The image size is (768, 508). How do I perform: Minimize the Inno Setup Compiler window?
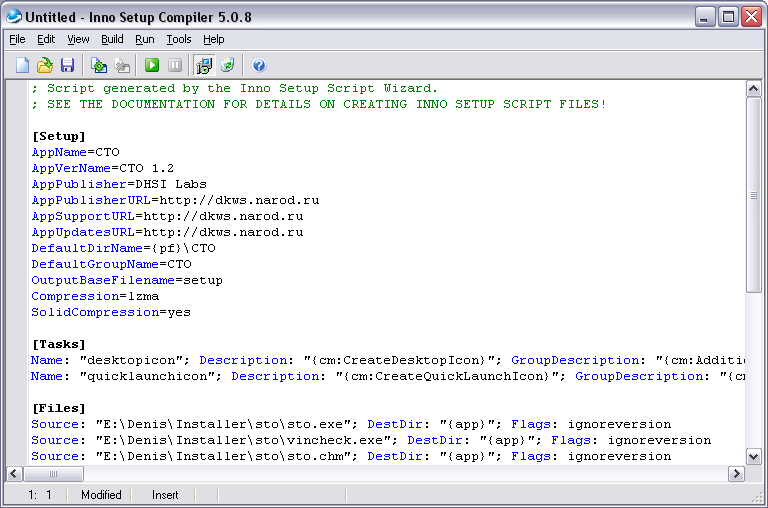pos(705,17)
